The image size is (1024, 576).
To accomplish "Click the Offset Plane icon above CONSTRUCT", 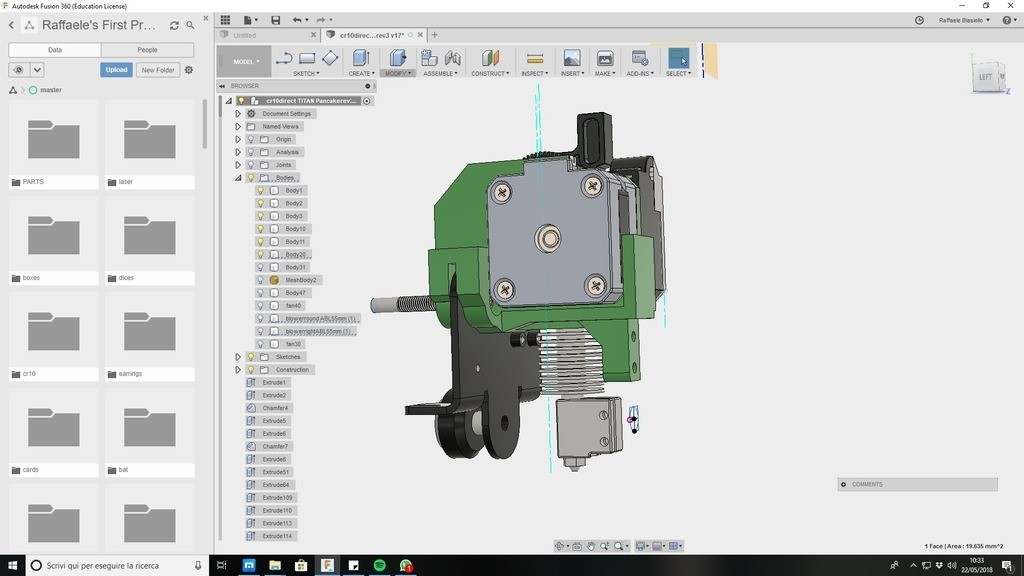I will coord(490,58).
